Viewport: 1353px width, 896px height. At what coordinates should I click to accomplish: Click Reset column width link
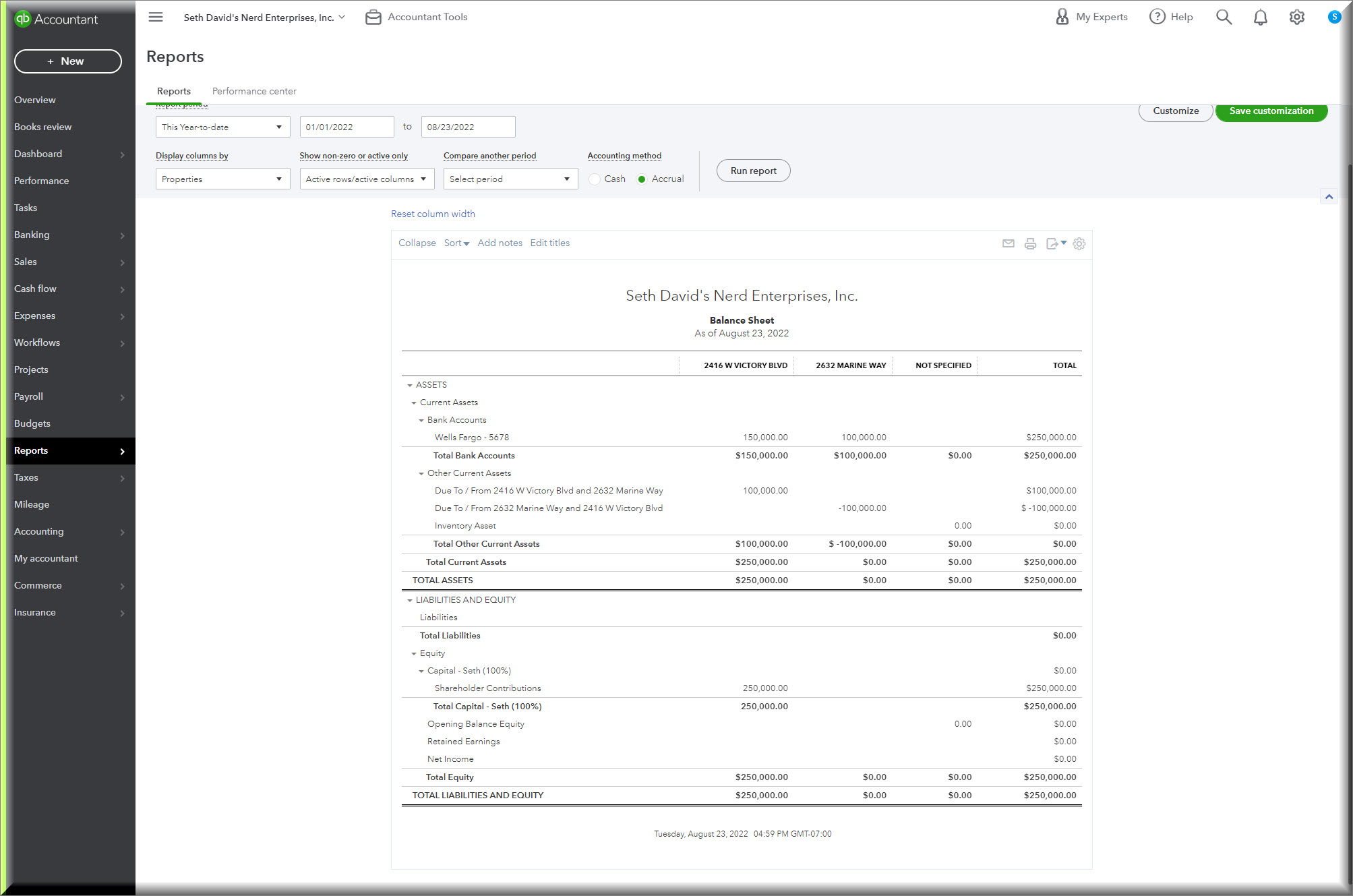(433, 214)
